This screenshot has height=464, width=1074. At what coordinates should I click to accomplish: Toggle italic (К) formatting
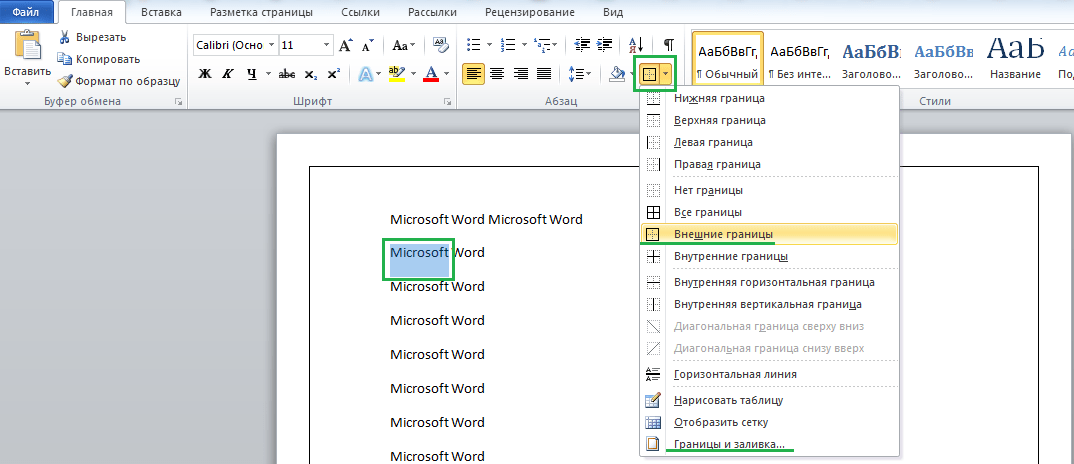[228, 73]
